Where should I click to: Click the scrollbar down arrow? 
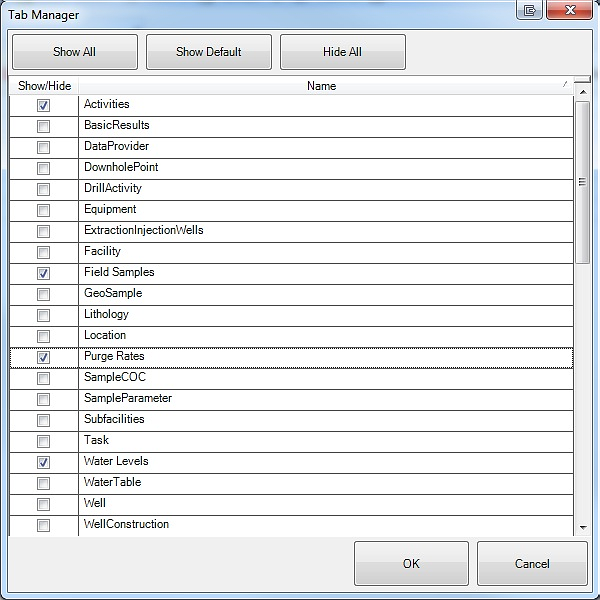pos(583,528)
